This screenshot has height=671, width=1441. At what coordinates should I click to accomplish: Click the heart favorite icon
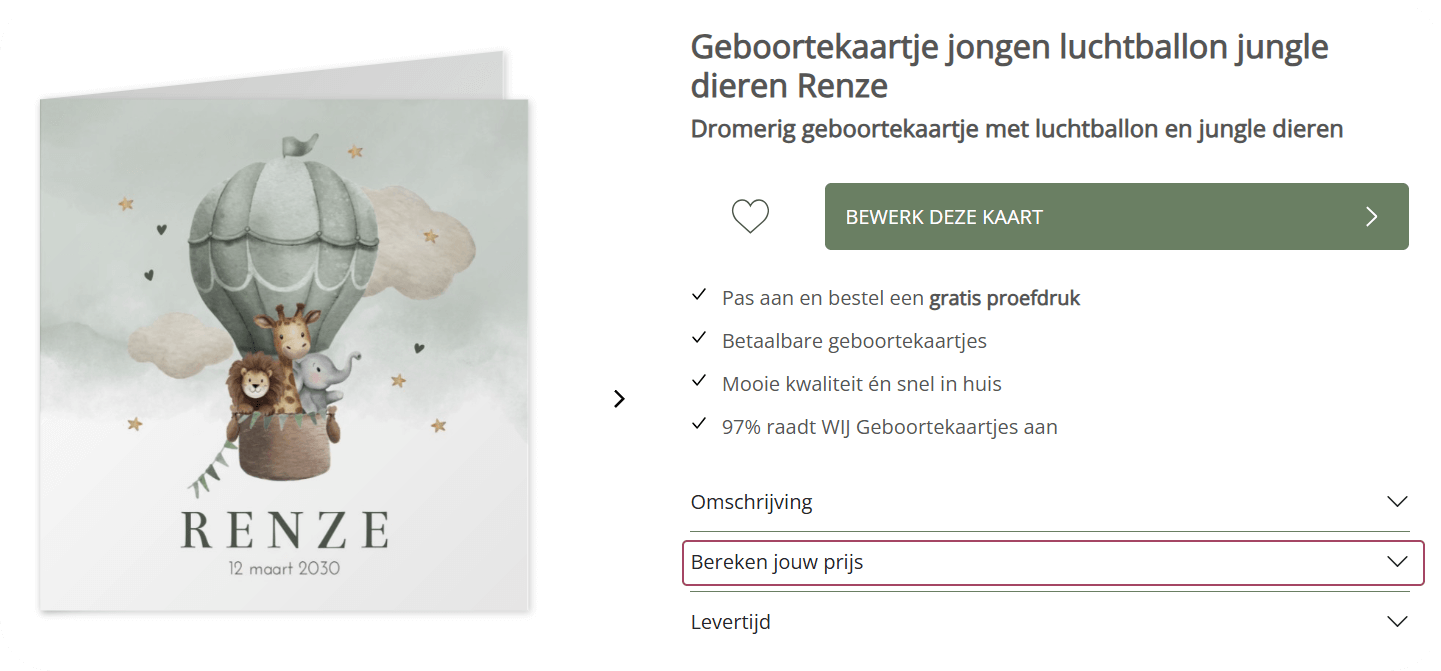pos(750,216)
